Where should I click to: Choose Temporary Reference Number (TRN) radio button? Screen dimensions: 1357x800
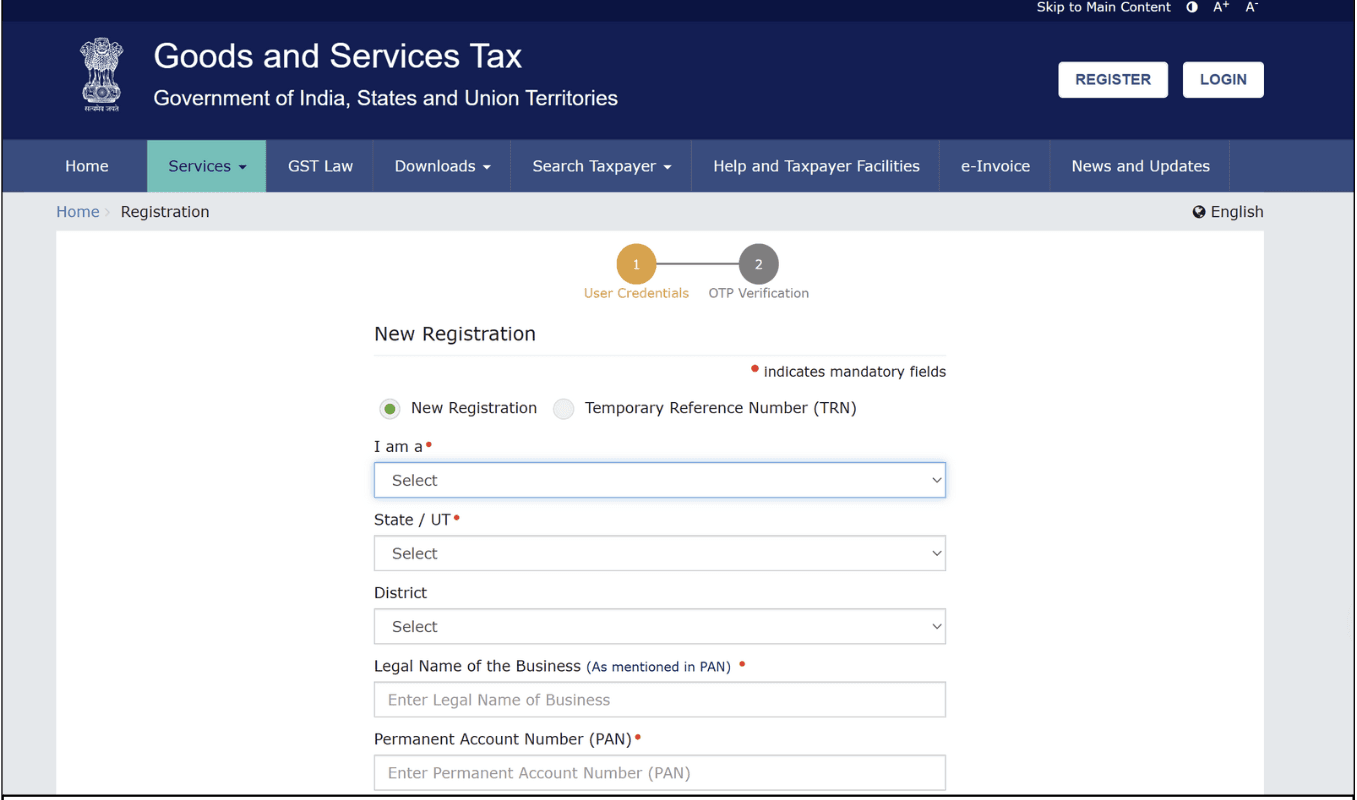coord(564,408)
